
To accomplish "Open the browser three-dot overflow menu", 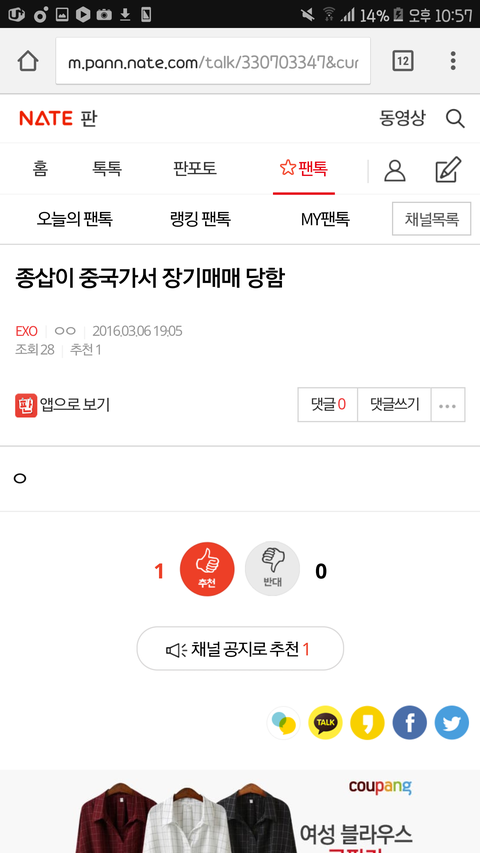I will (x=453, y=61).
